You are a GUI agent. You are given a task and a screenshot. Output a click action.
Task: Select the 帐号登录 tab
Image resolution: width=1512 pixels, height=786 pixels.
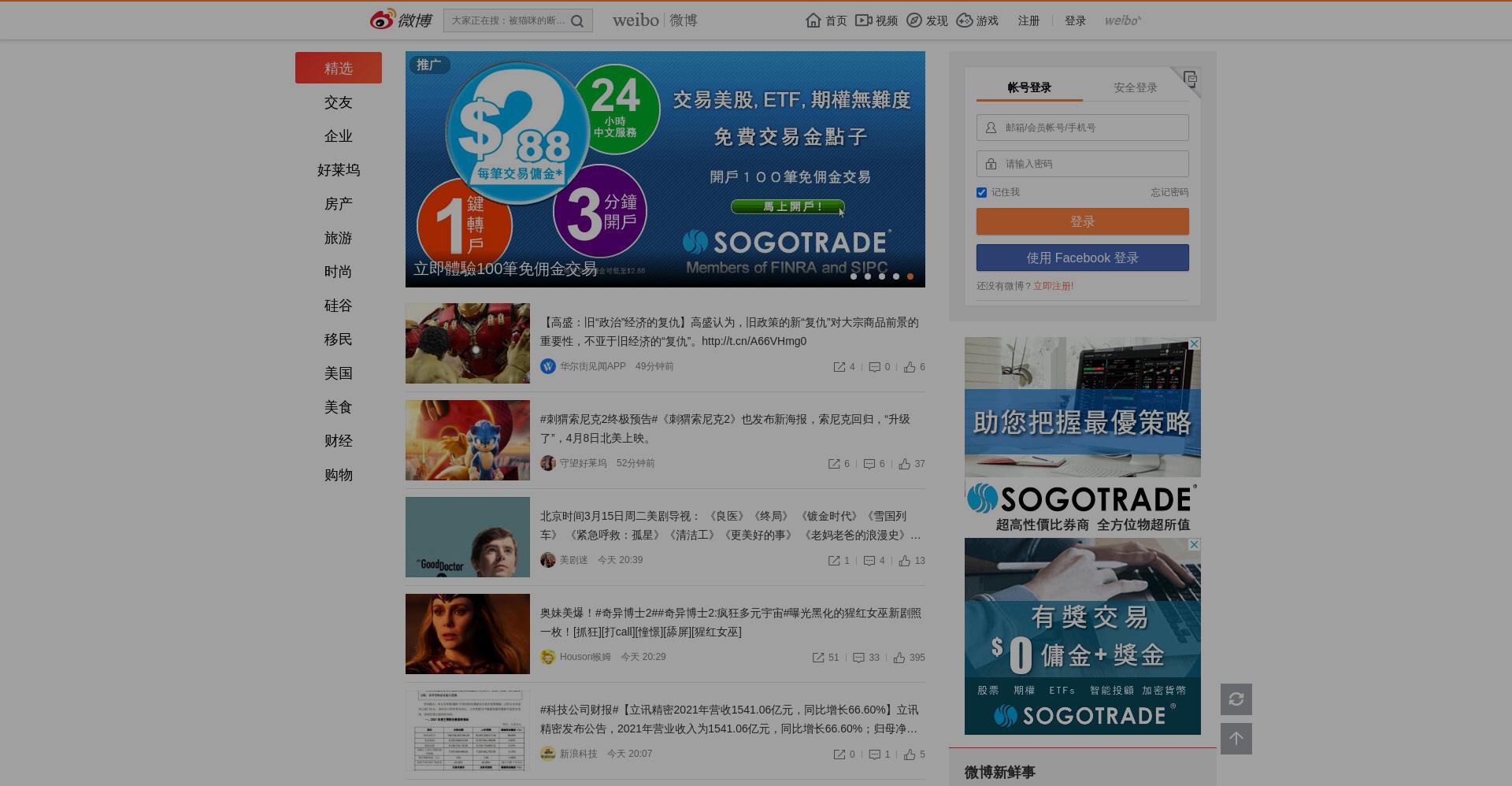[x=1029, y=87]
